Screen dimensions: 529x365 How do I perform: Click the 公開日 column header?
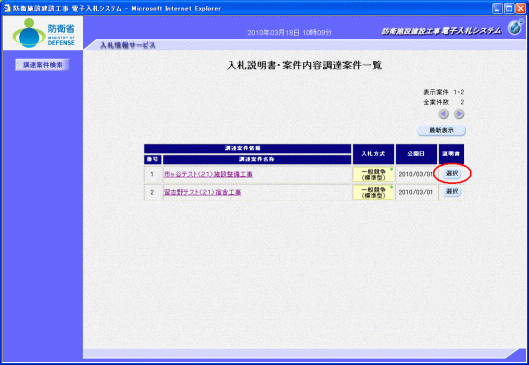point(416,154)
